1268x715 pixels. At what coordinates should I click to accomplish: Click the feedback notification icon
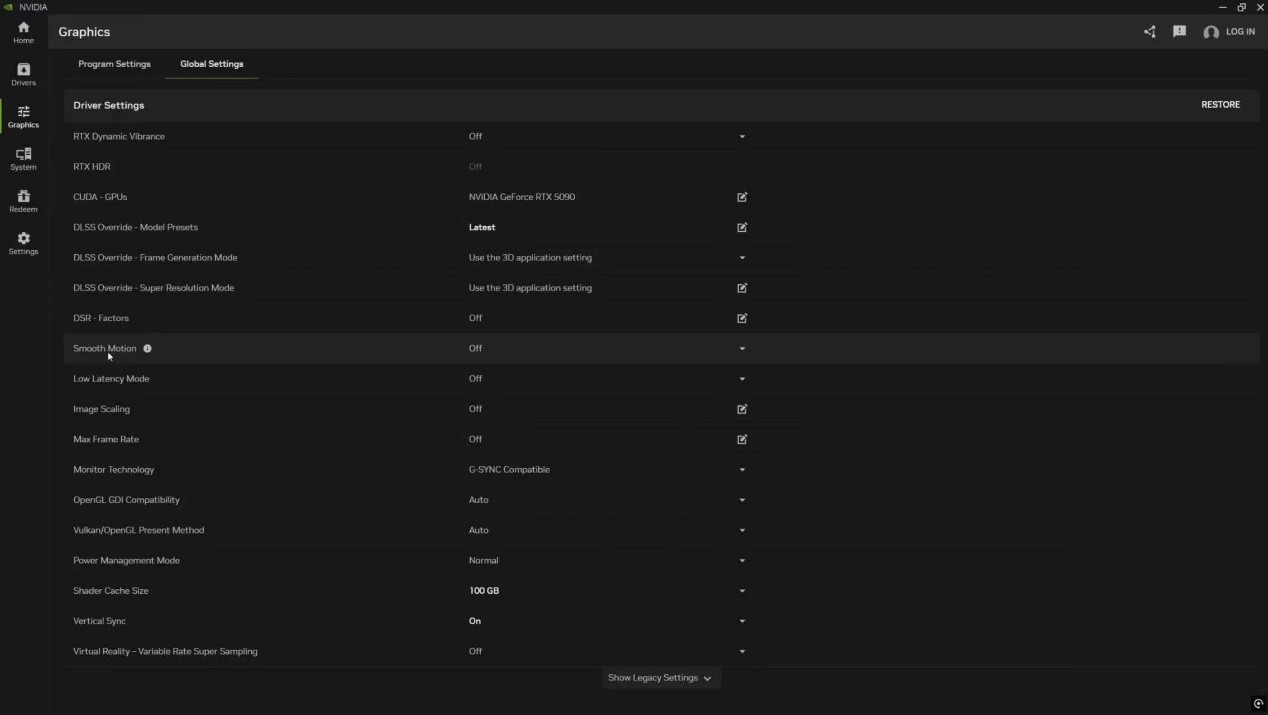pyautogui.click(x=1179, y=32)
